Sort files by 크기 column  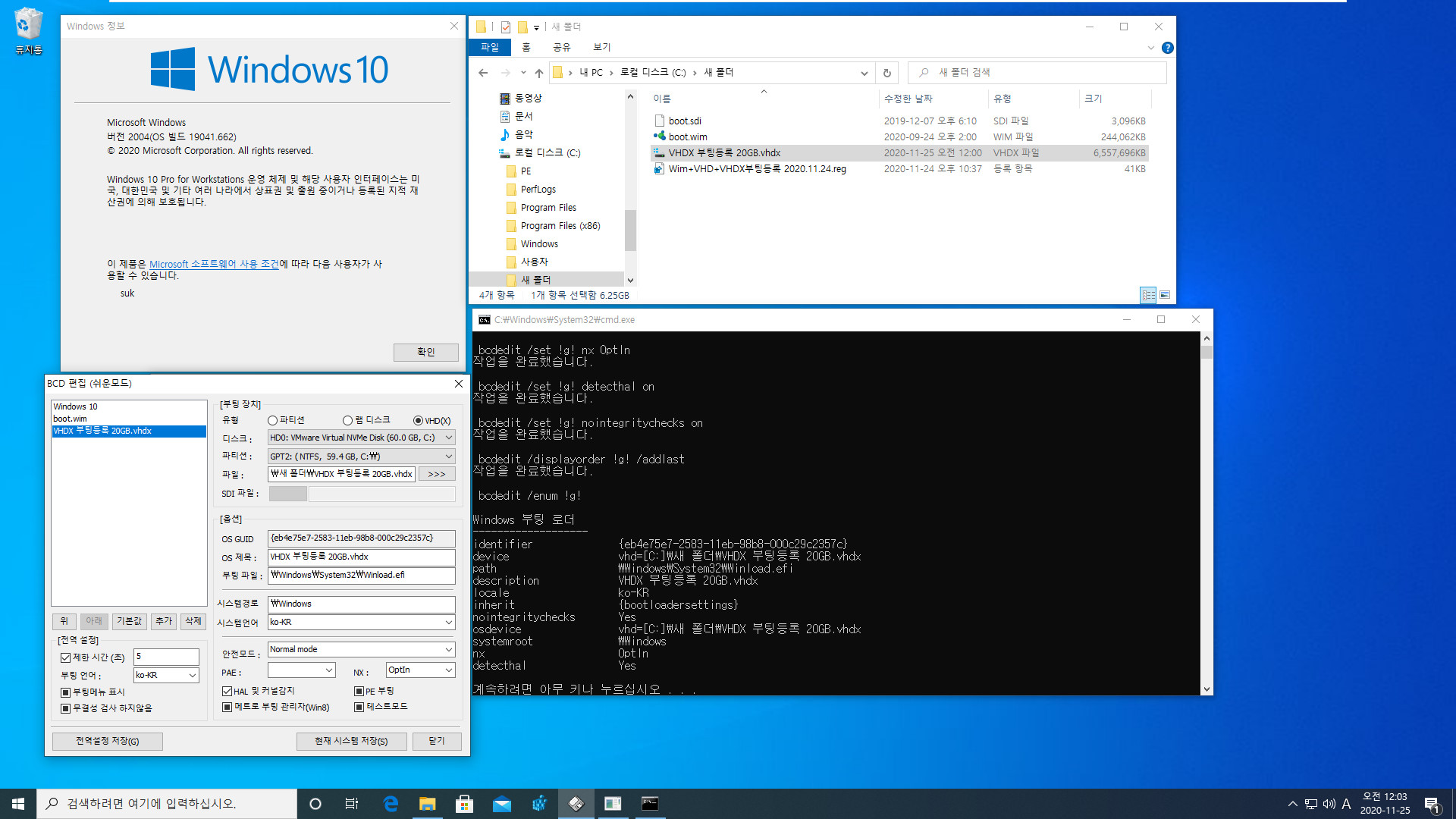click(x=1115, y=99)
